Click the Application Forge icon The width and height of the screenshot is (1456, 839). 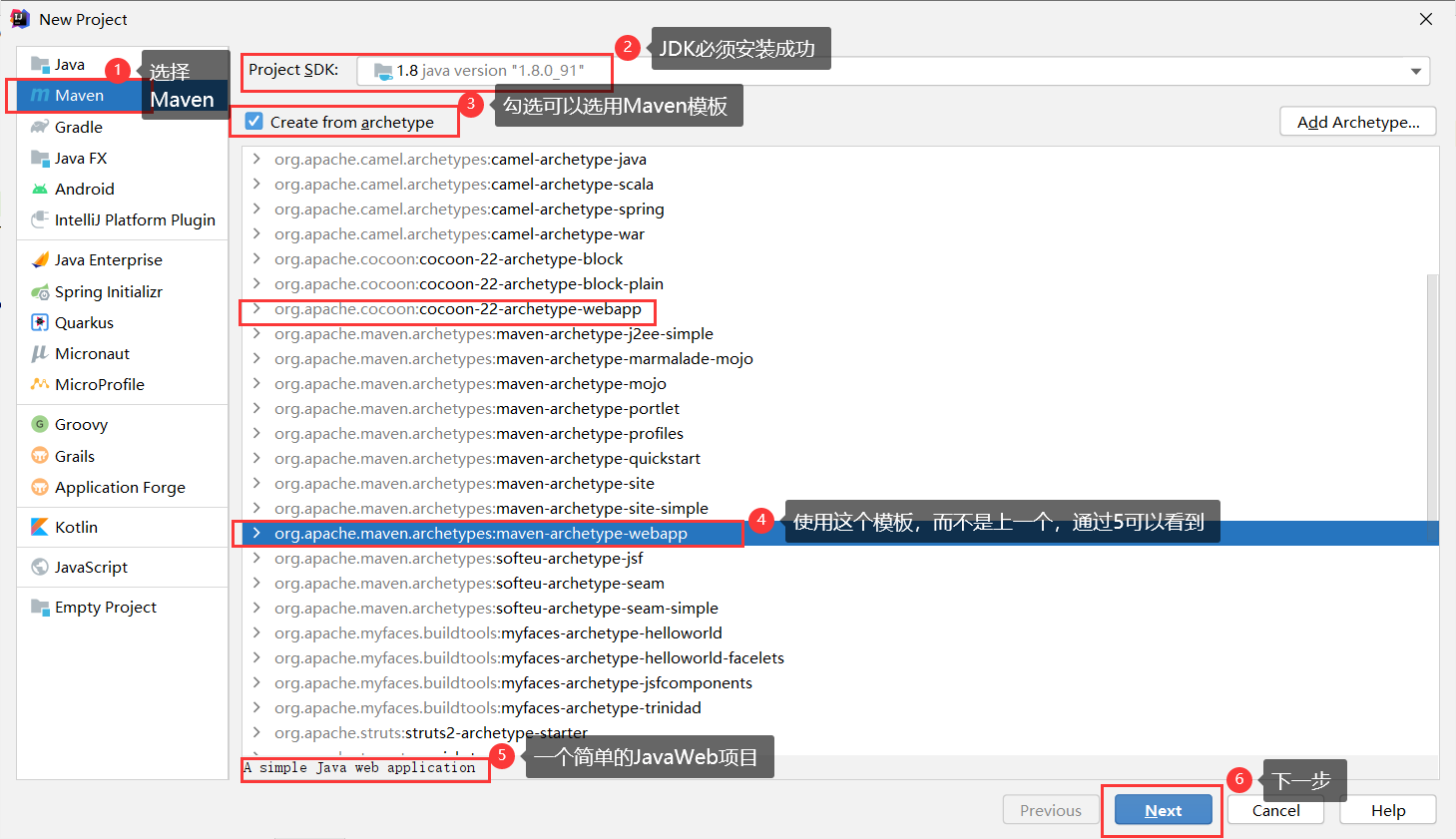(x=40, y=487)
